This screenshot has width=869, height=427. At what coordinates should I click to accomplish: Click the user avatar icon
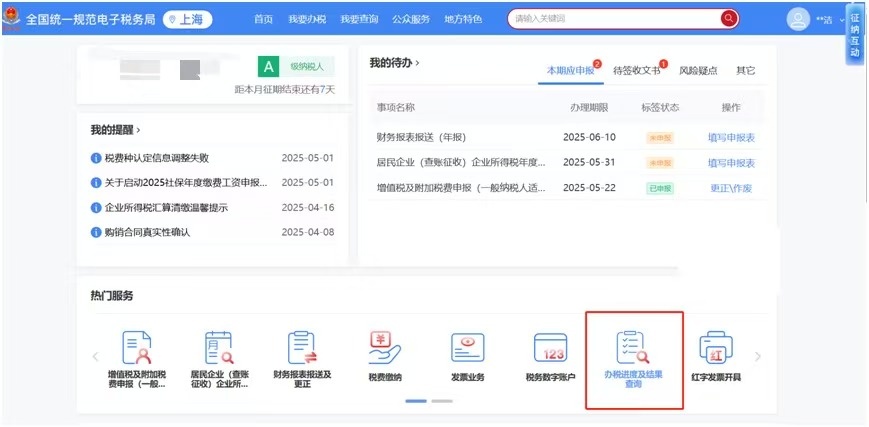tap(798, 19)
